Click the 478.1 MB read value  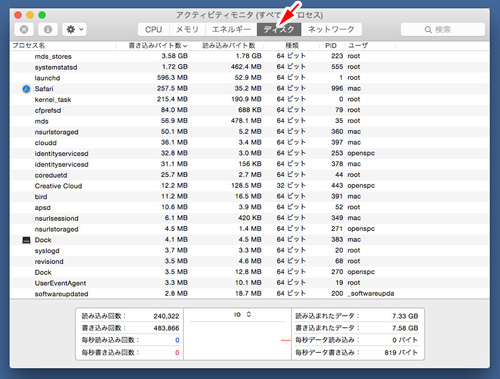coord(246,121)
